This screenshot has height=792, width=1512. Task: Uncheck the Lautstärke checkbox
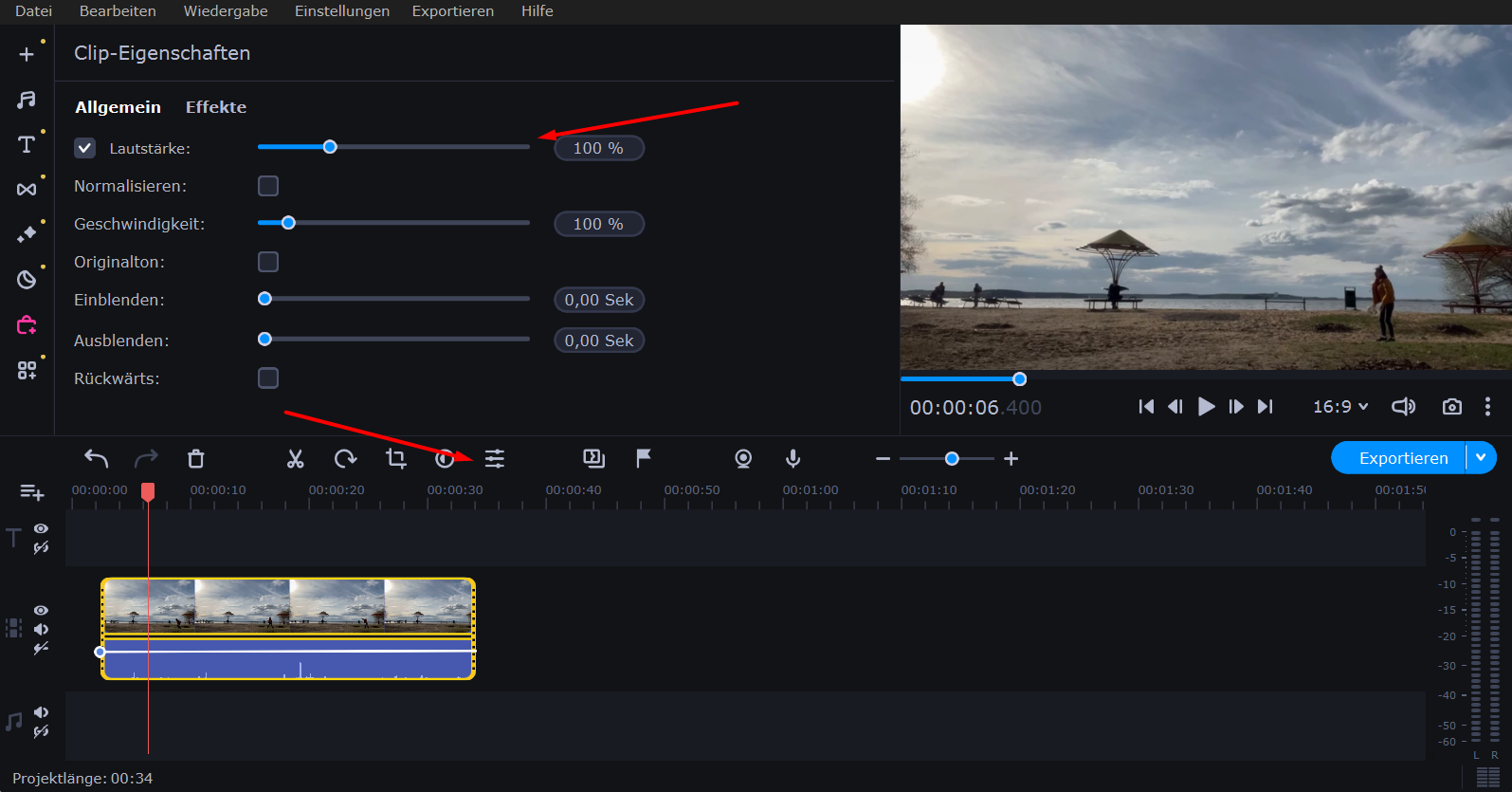pyautogui.click(x=85, y=148)
